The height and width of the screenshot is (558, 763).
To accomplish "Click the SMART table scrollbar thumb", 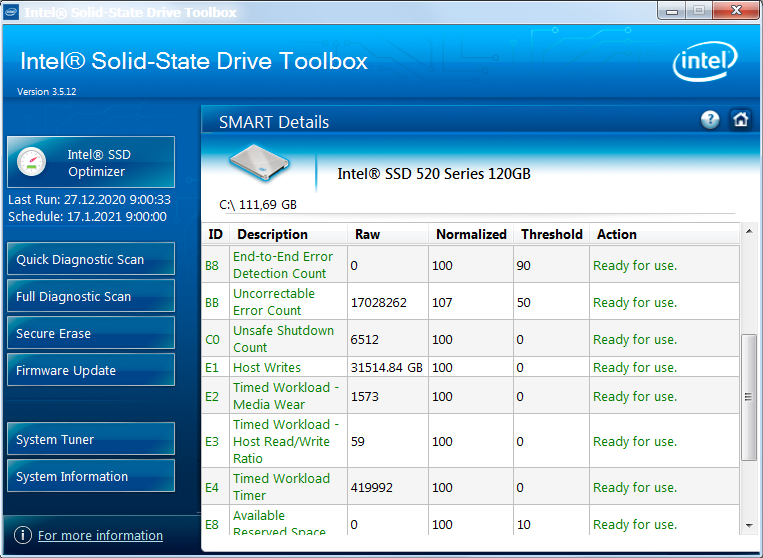I will 749,397.
